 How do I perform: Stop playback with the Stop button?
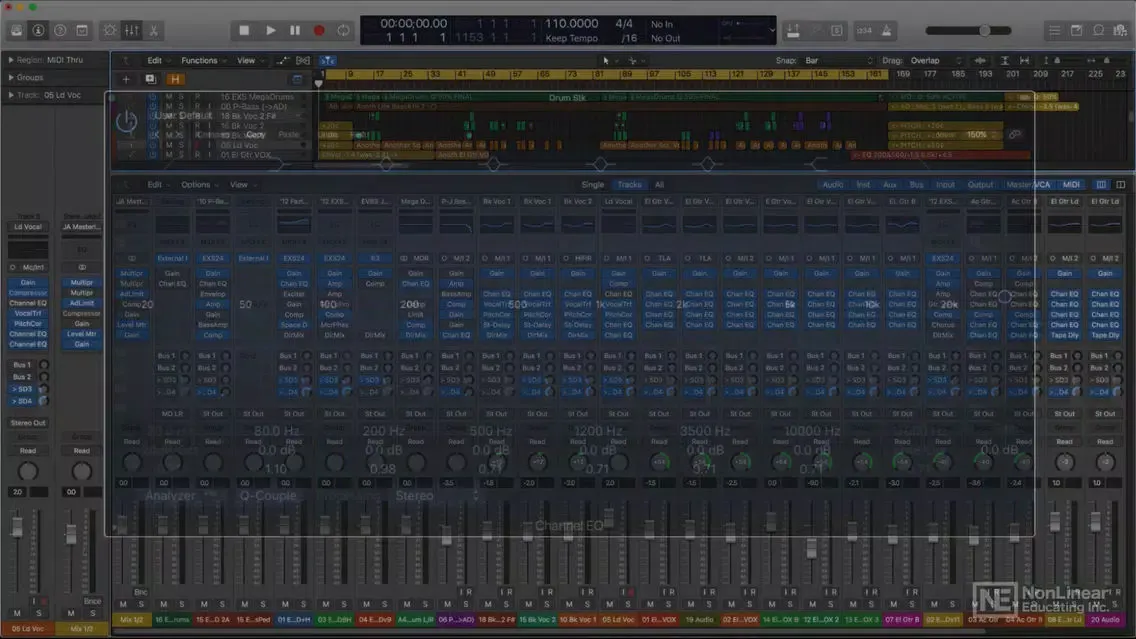tap(244, 30)
